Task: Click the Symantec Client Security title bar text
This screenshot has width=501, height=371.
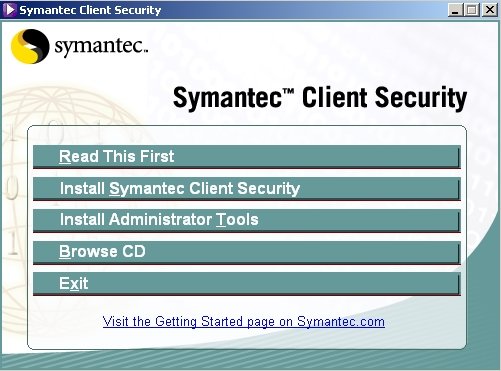Action: coord(90,10)
